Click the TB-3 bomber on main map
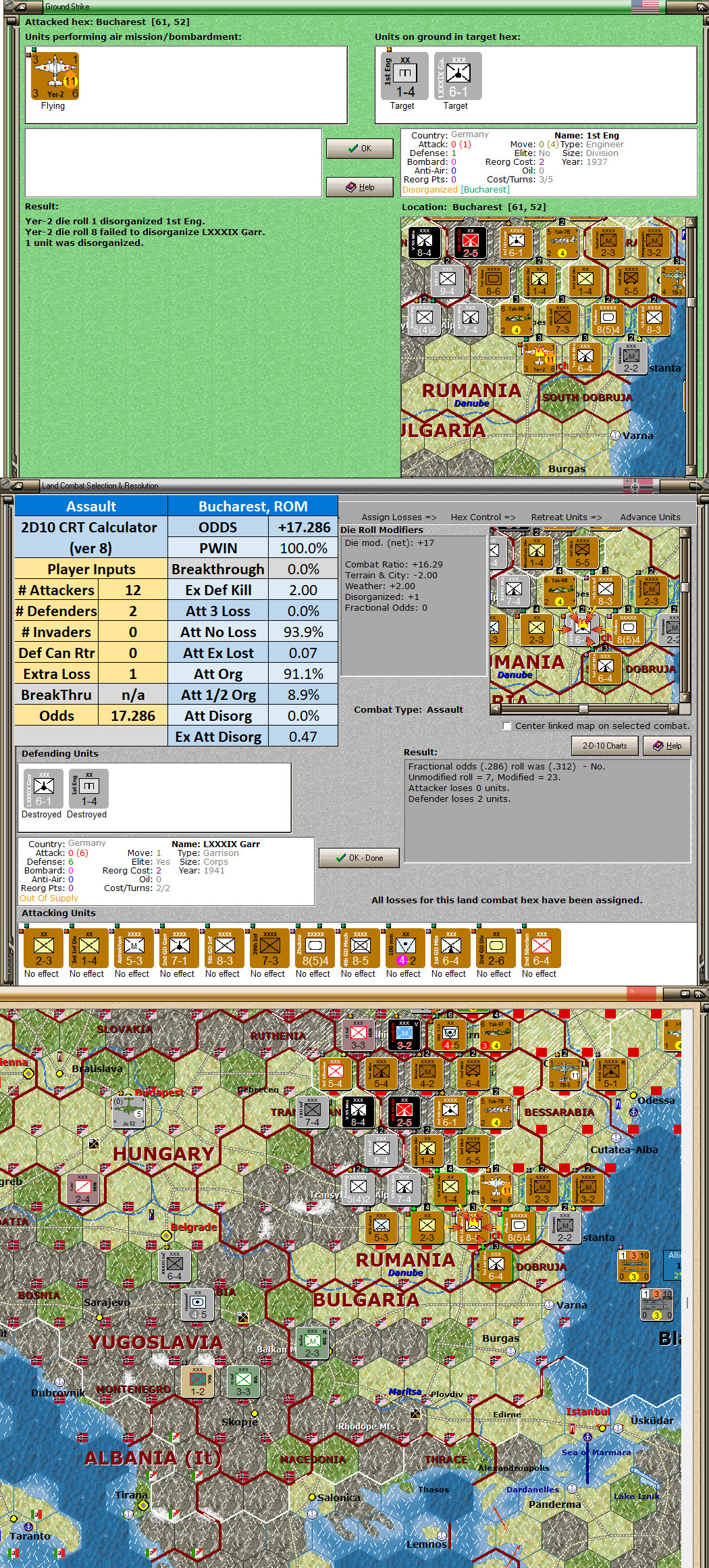The width and height of the screenshot is (709, 1568). click(565, 1073)
